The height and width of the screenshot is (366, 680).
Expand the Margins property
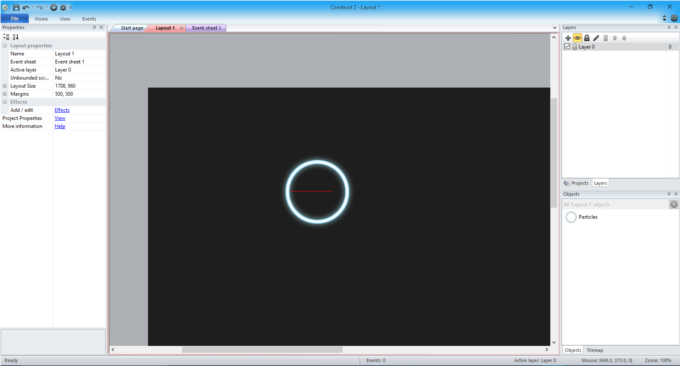tap(5, 94)
